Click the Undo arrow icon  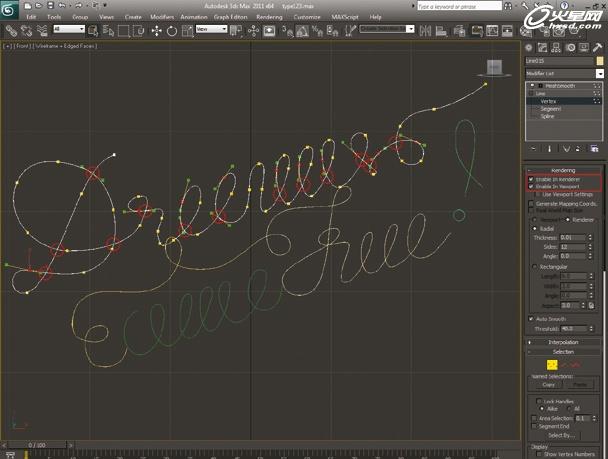coord(62,6)
